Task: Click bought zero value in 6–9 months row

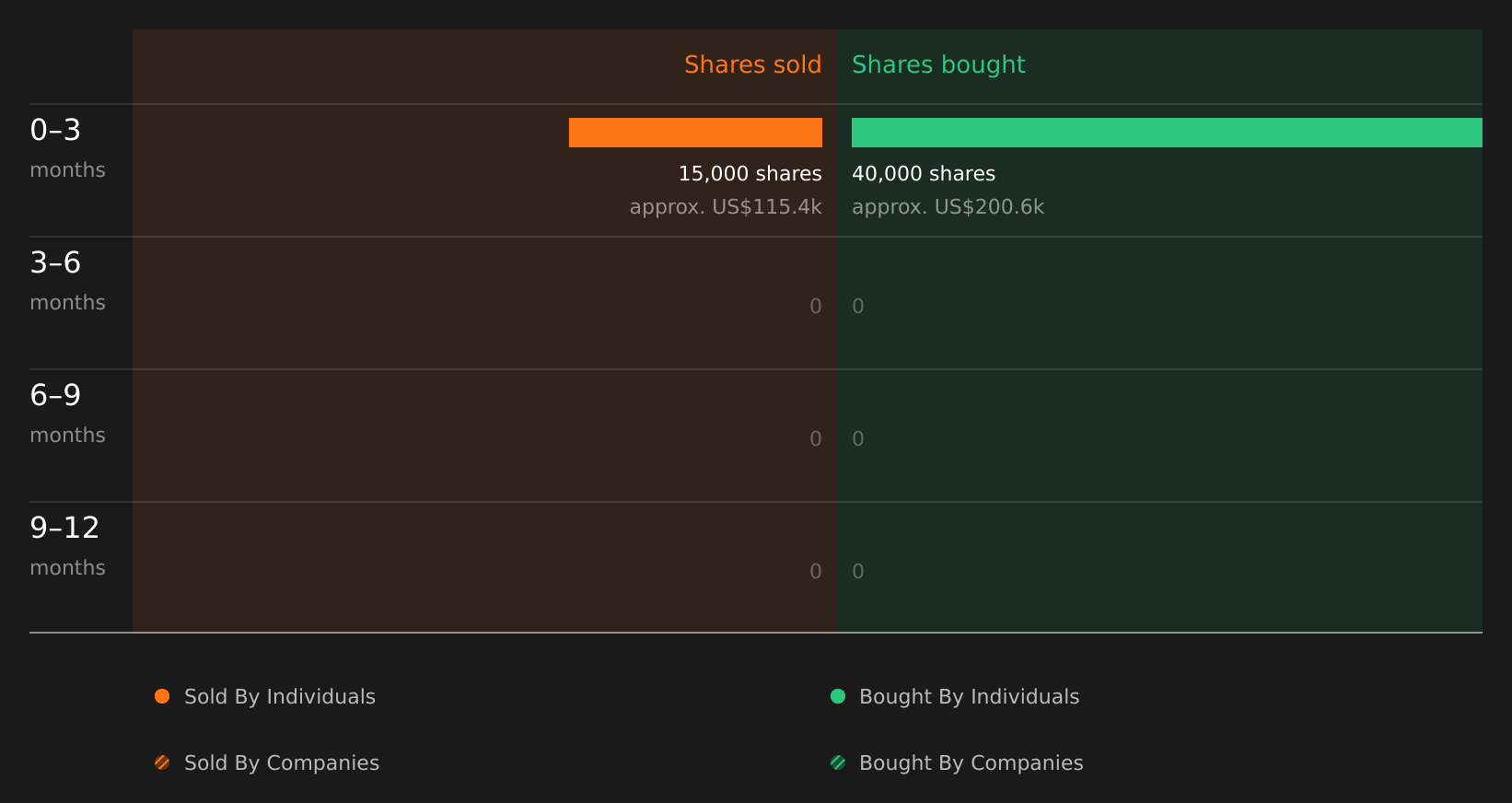Action: coord(858,439)
